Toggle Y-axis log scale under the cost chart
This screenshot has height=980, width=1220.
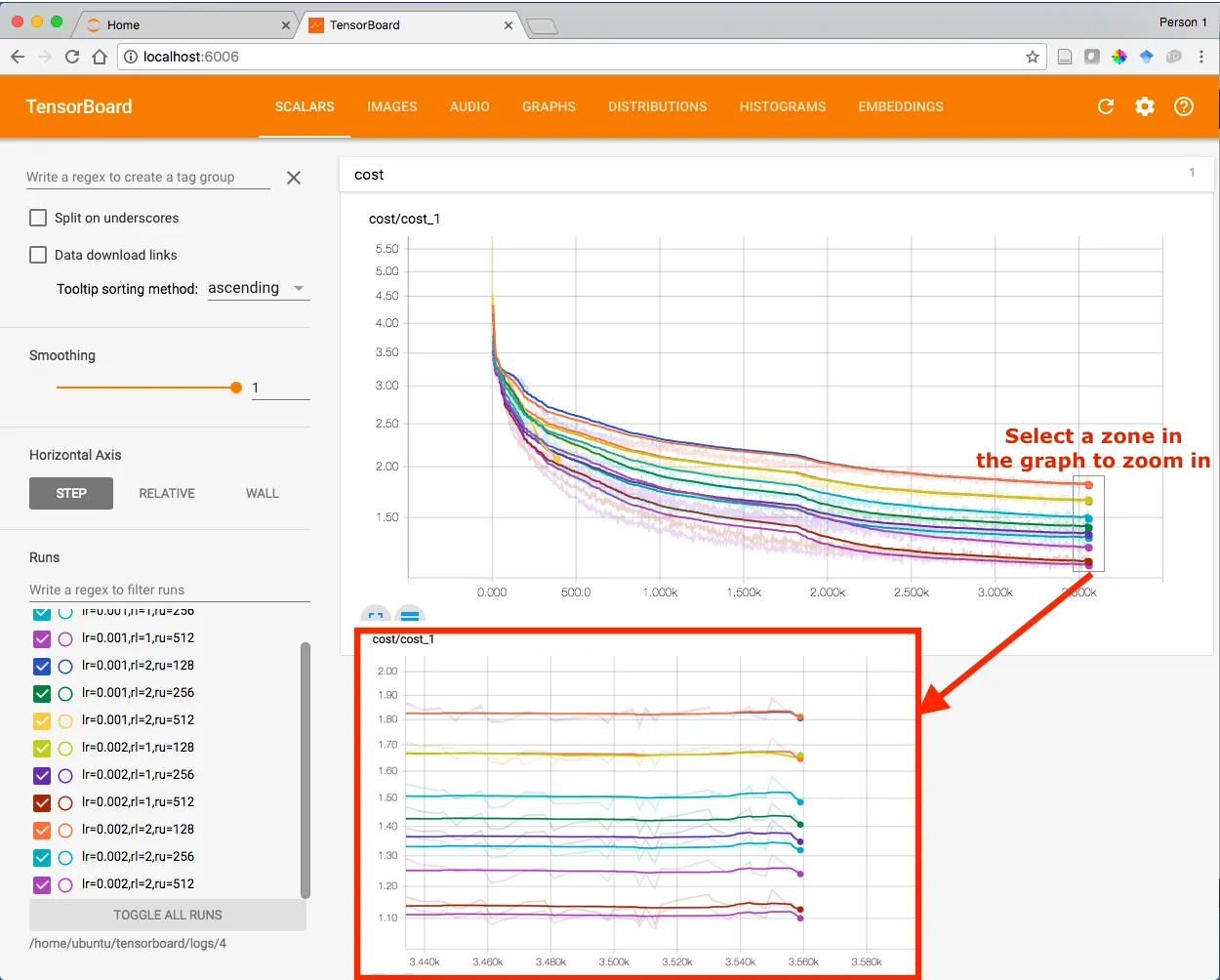pos(410,615)
